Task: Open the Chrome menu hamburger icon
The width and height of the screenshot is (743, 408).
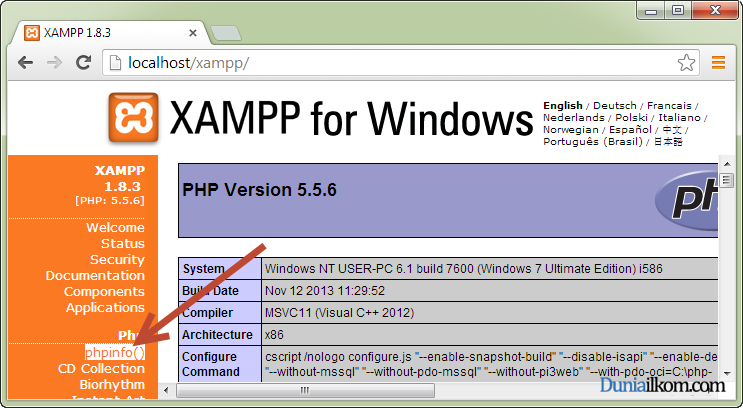Action: (718, 63)
